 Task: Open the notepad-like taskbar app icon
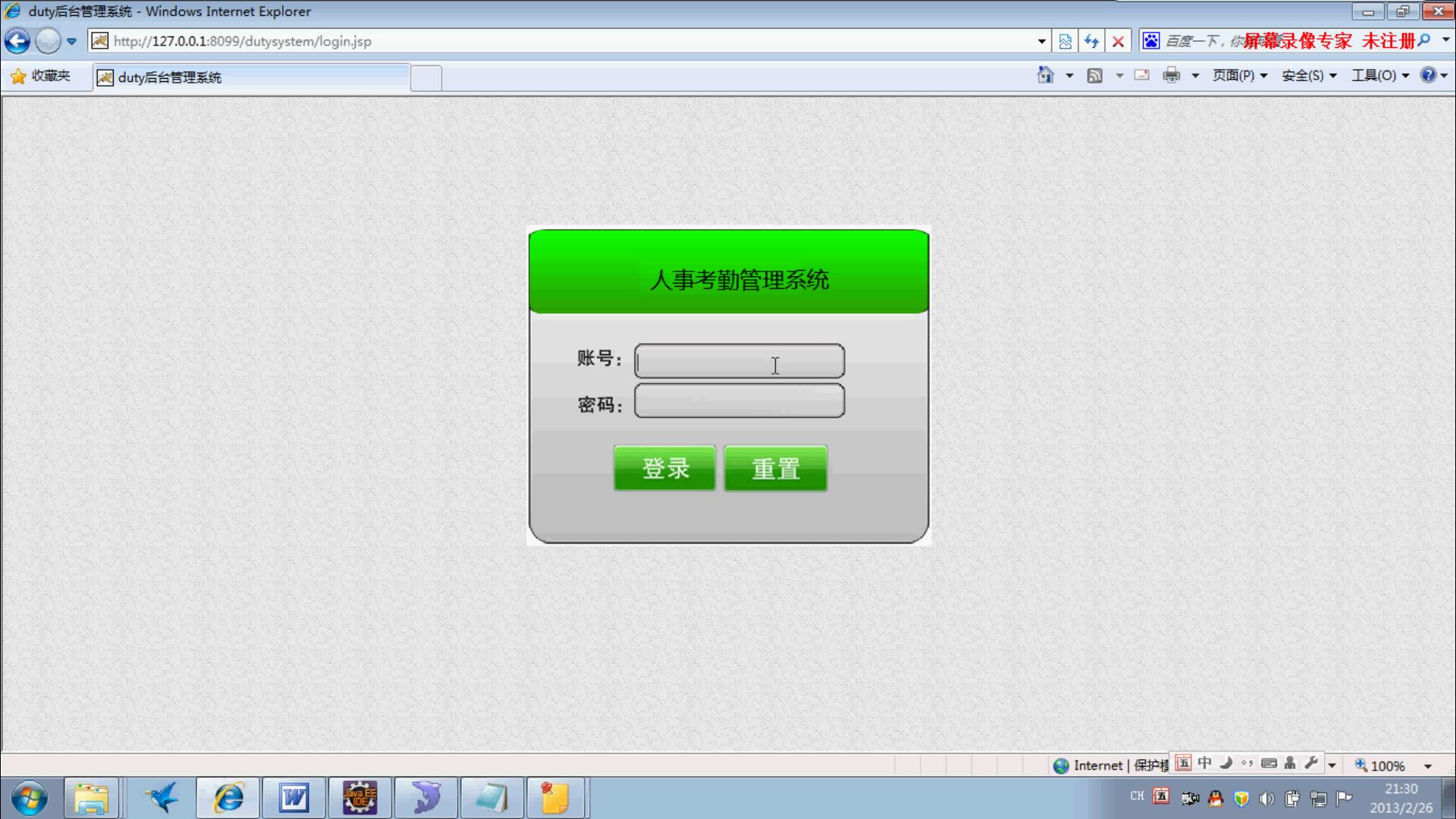point(491,799)
